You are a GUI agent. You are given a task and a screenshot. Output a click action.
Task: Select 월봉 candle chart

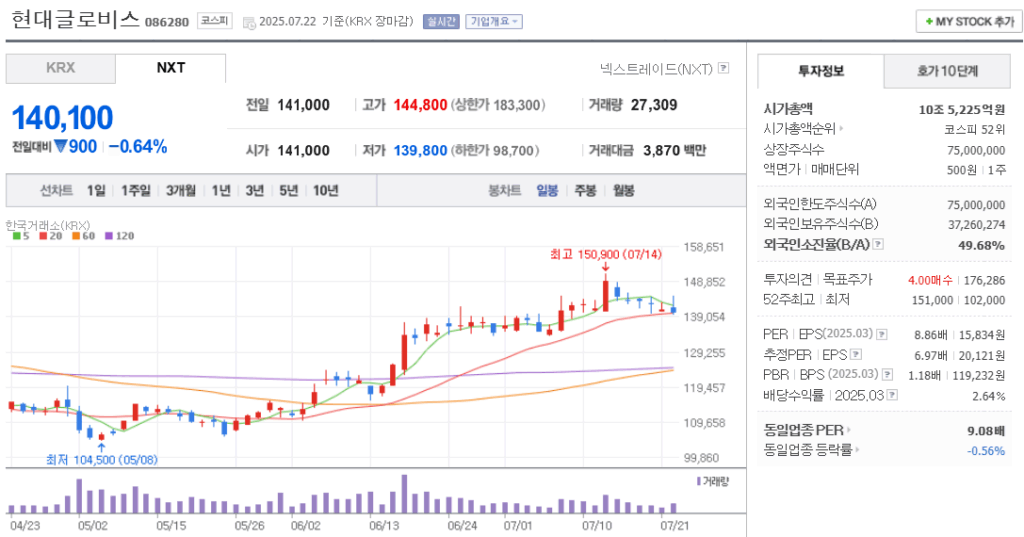624,191
